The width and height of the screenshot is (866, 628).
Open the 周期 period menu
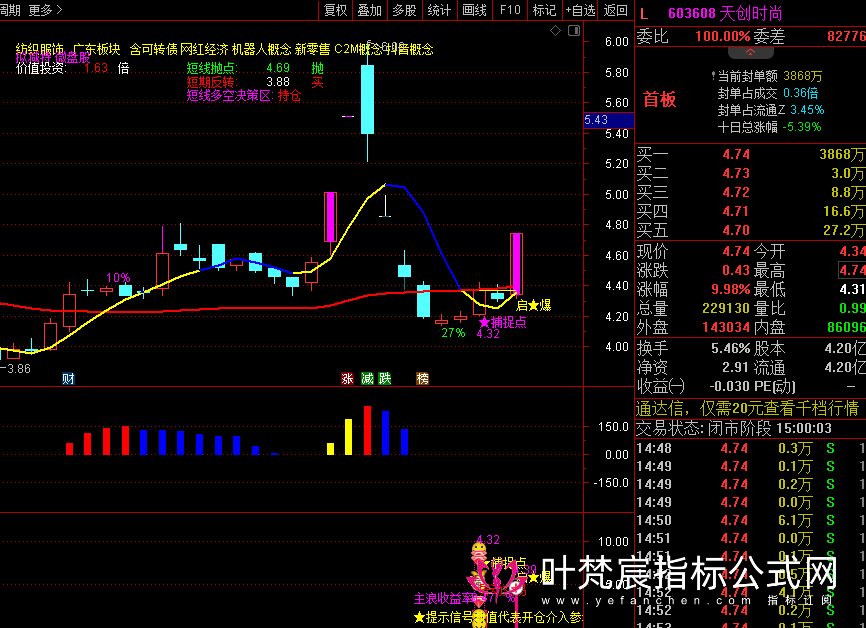click(x=10, y=10)
